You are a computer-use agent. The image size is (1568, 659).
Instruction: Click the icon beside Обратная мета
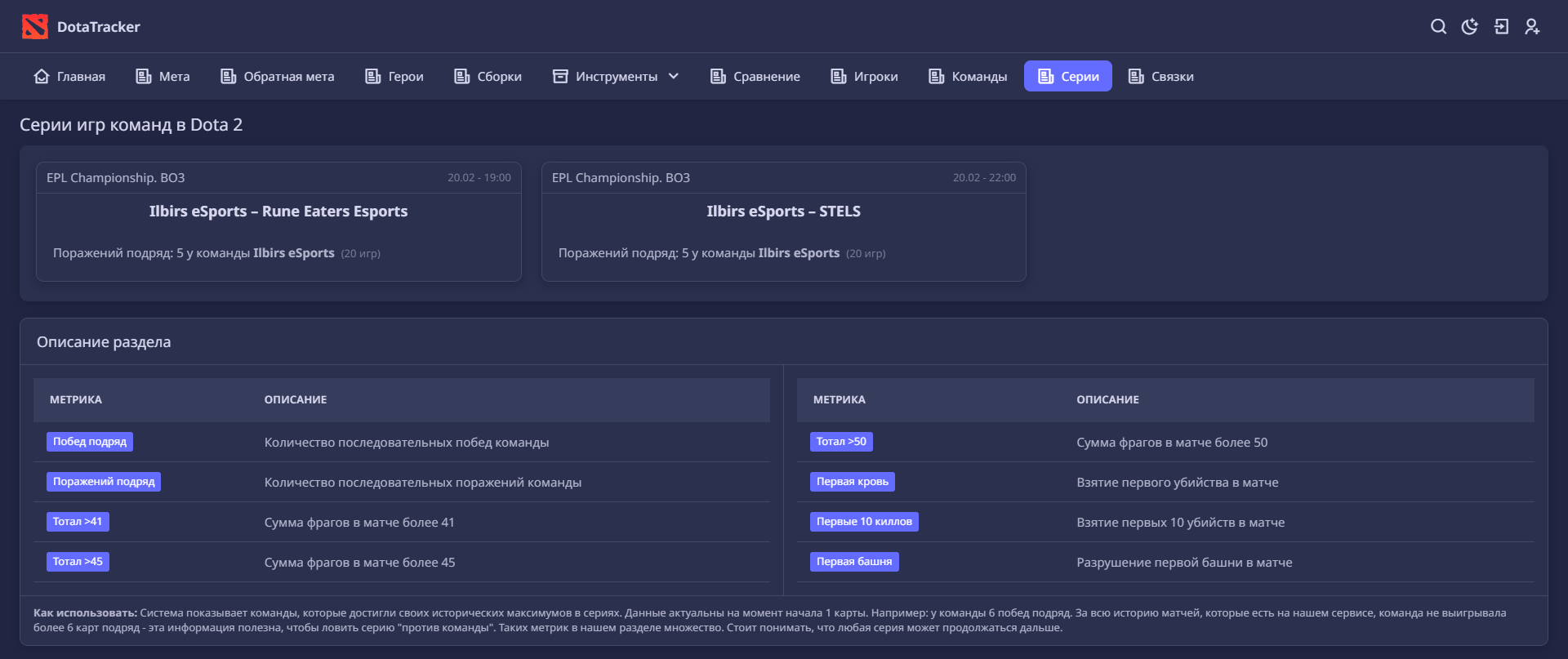coord(229,76)
